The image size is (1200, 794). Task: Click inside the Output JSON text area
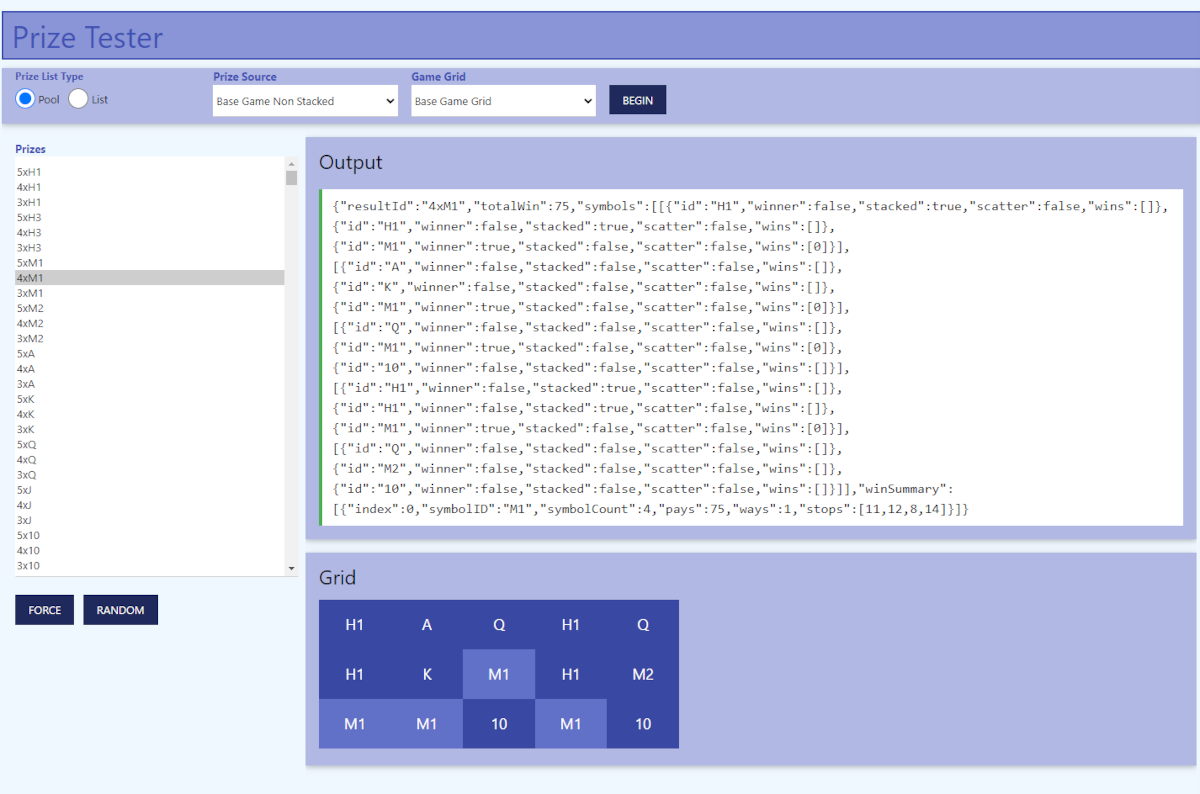(x=750, y=357)
